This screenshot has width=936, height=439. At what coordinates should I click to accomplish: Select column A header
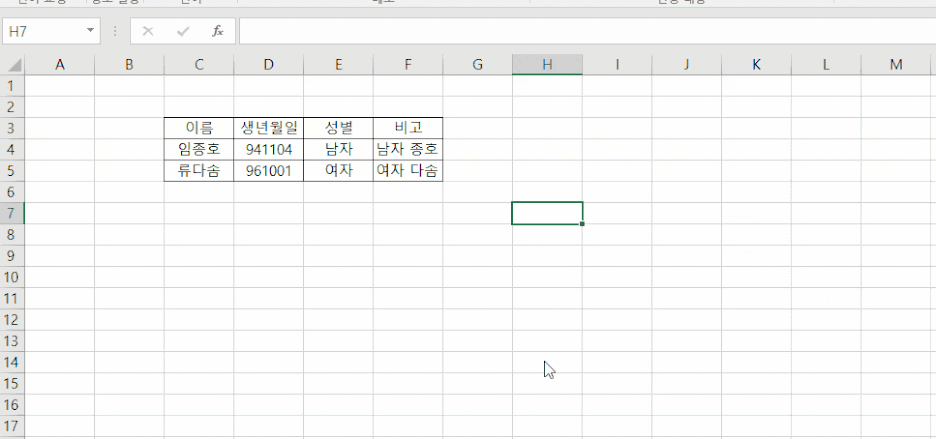[60, 65]
